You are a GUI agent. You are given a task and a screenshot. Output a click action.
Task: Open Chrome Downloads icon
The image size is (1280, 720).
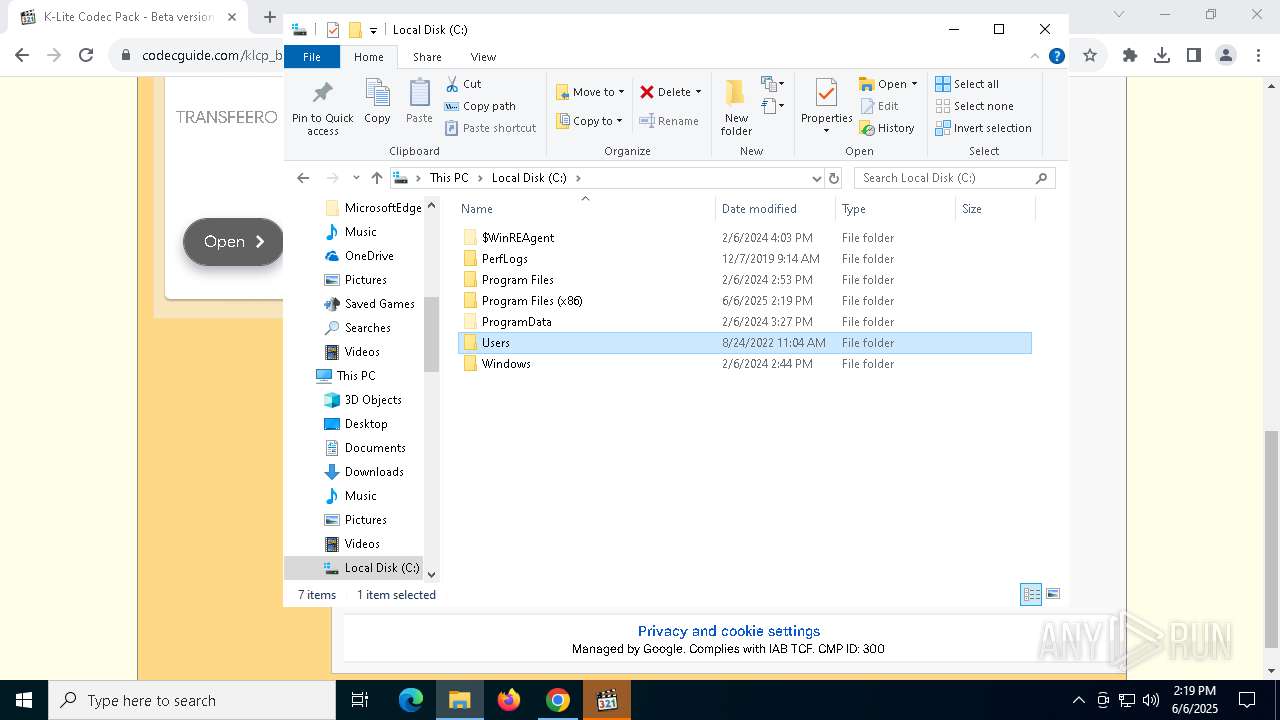coord(1162,56)
